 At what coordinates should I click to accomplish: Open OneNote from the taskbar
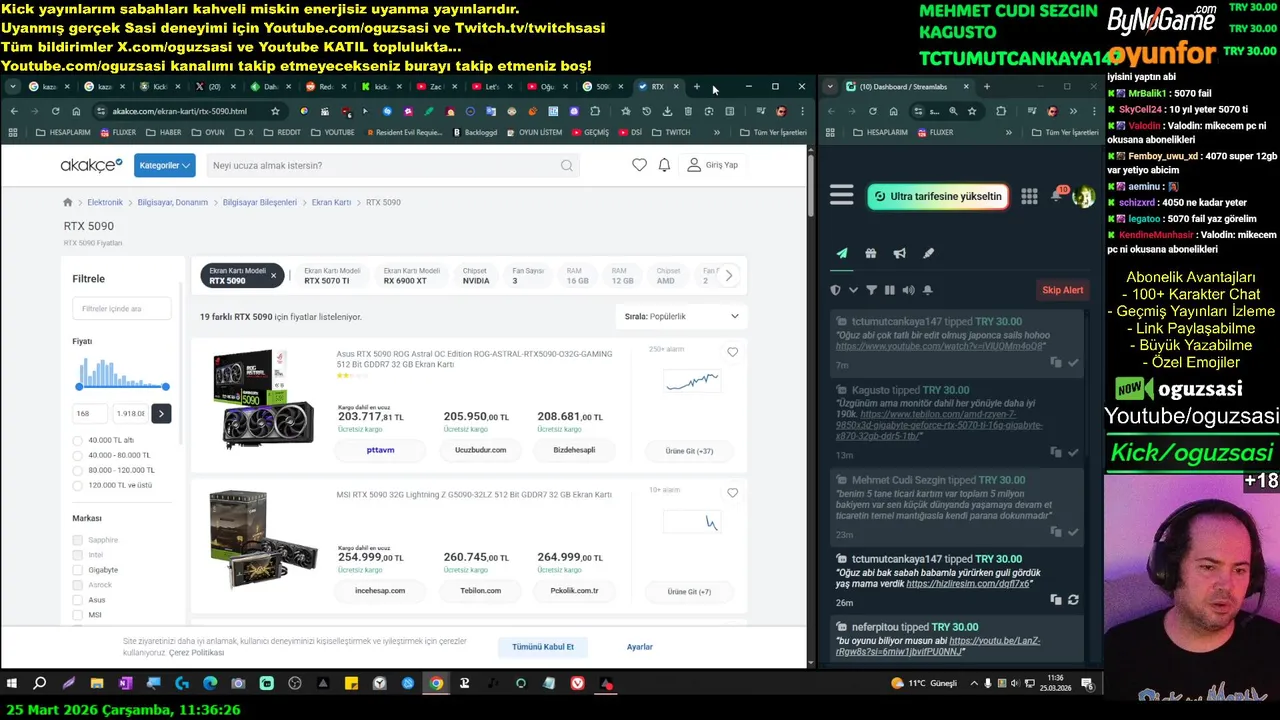point(125,684)
